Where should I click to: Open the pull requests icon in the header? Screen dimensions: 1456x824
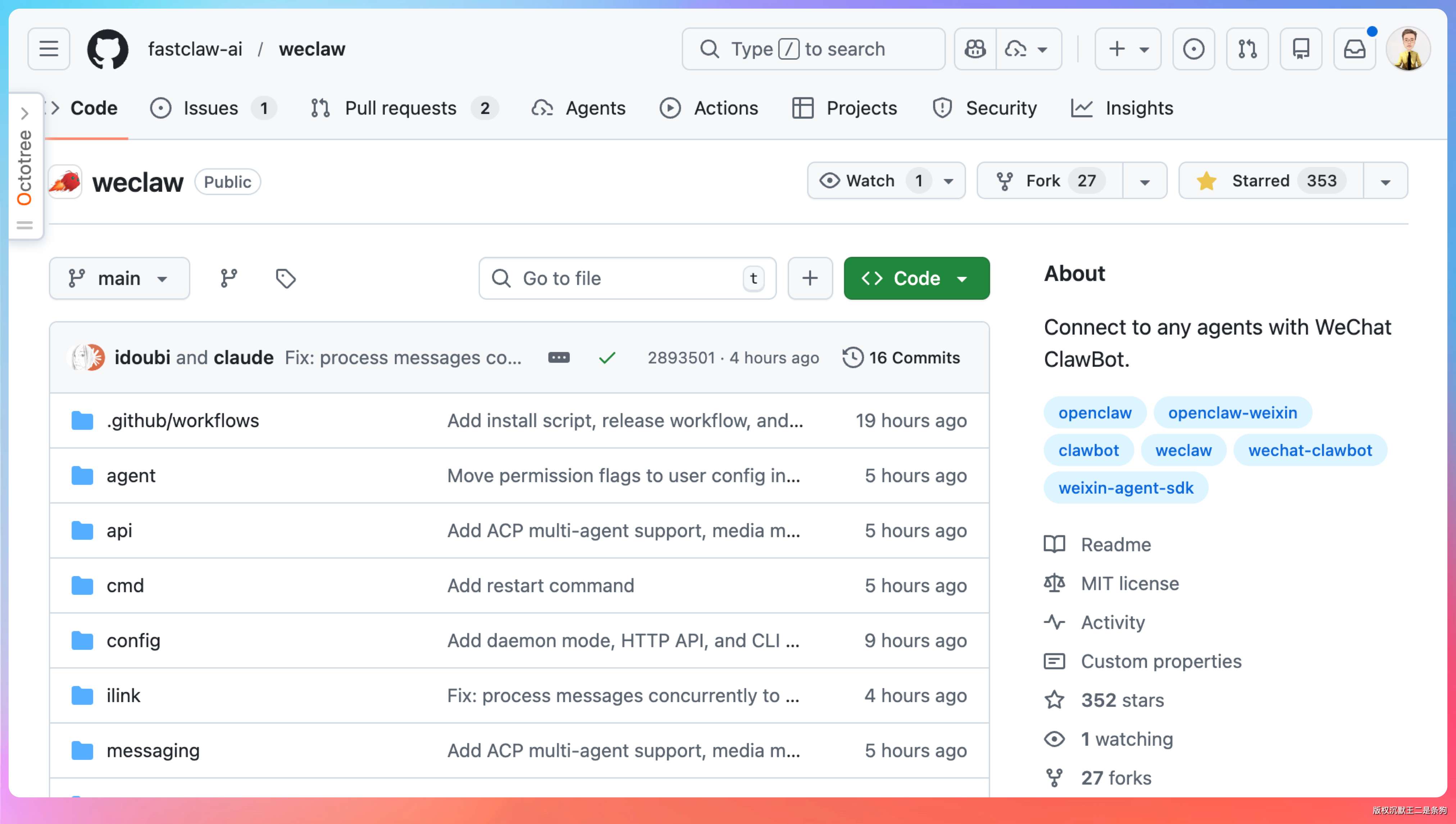pyautogui.click(x=1247, y=49)
